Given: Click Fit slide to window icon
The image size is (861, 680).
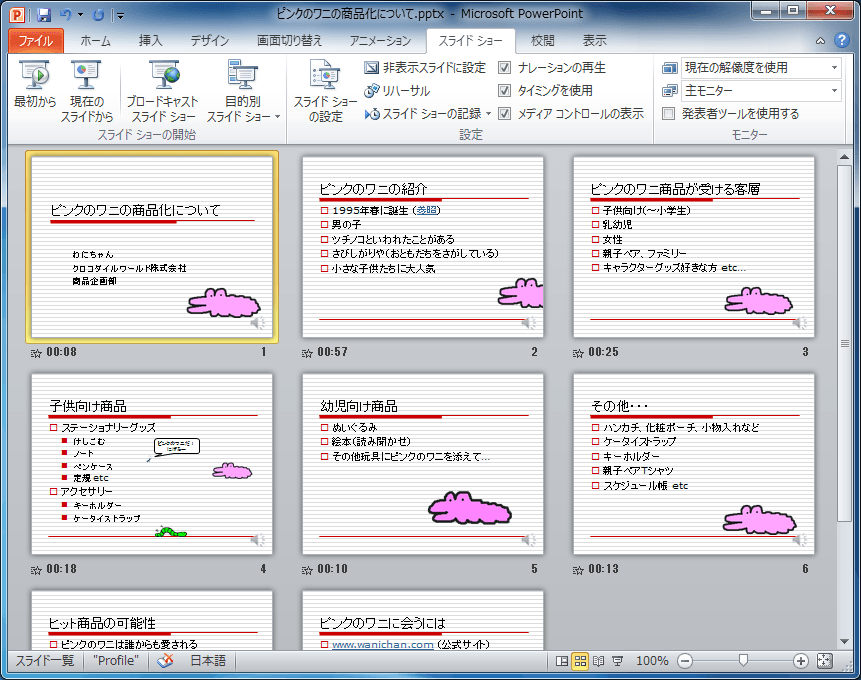Looking at the screenshot, I should (825, 661).
